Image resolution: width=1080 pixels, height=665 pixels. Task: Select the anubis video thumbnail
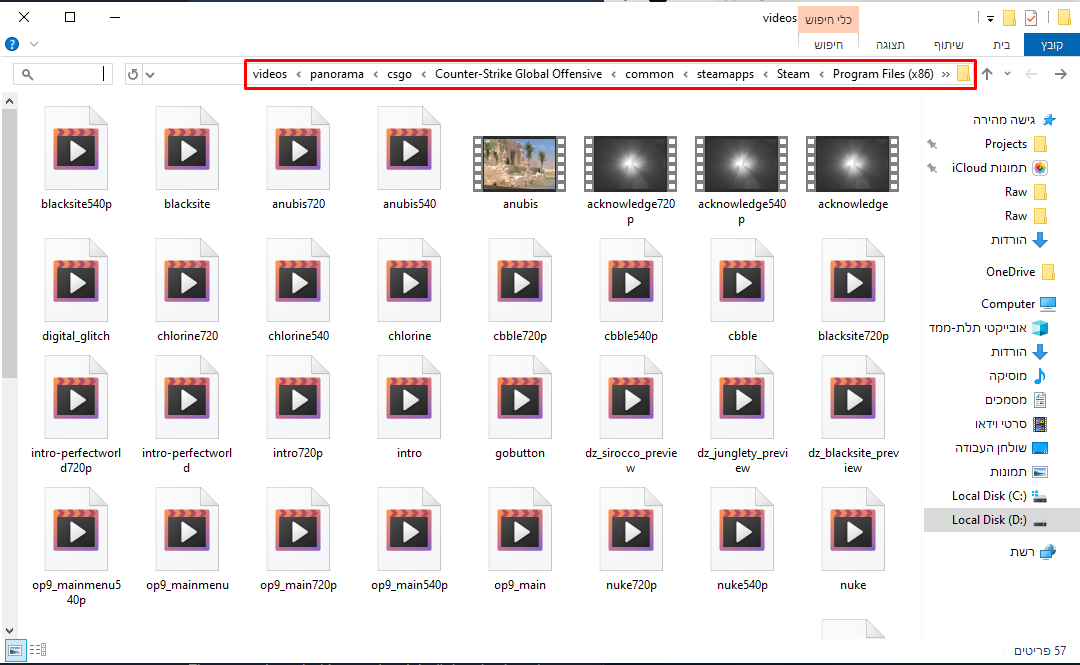tap(520, 164)
